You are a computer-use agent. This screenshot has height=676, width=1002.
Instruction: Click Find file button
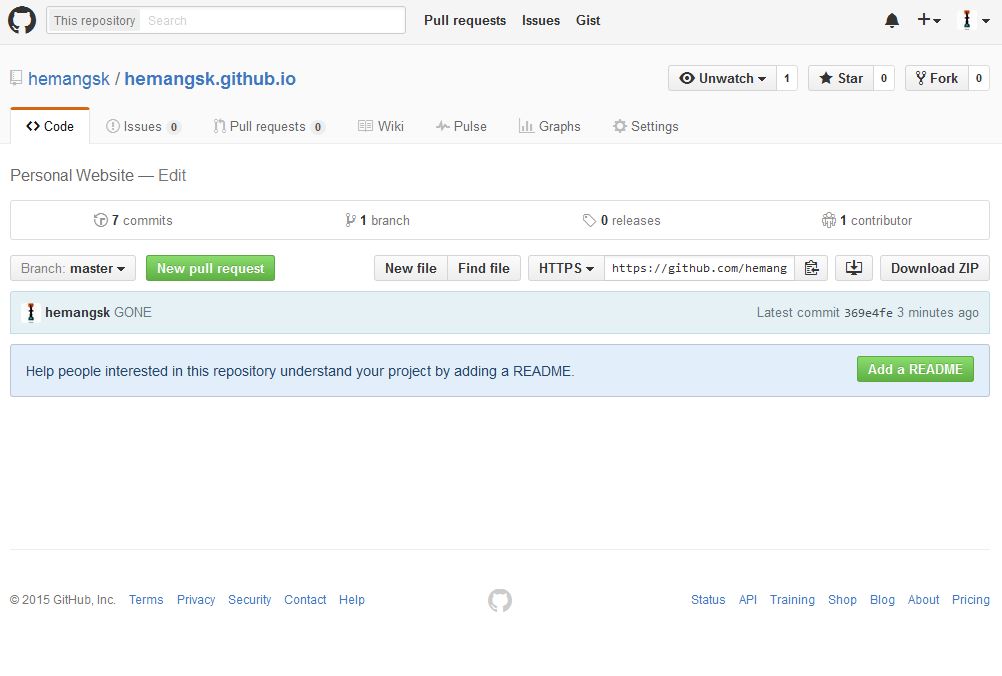tap(484, 268)
